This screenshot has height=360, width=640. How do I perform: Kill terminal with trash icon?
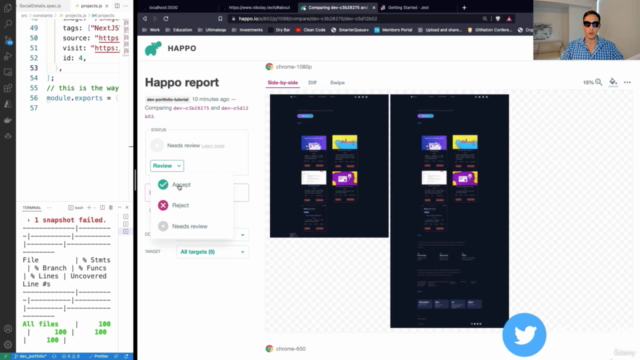111,208
